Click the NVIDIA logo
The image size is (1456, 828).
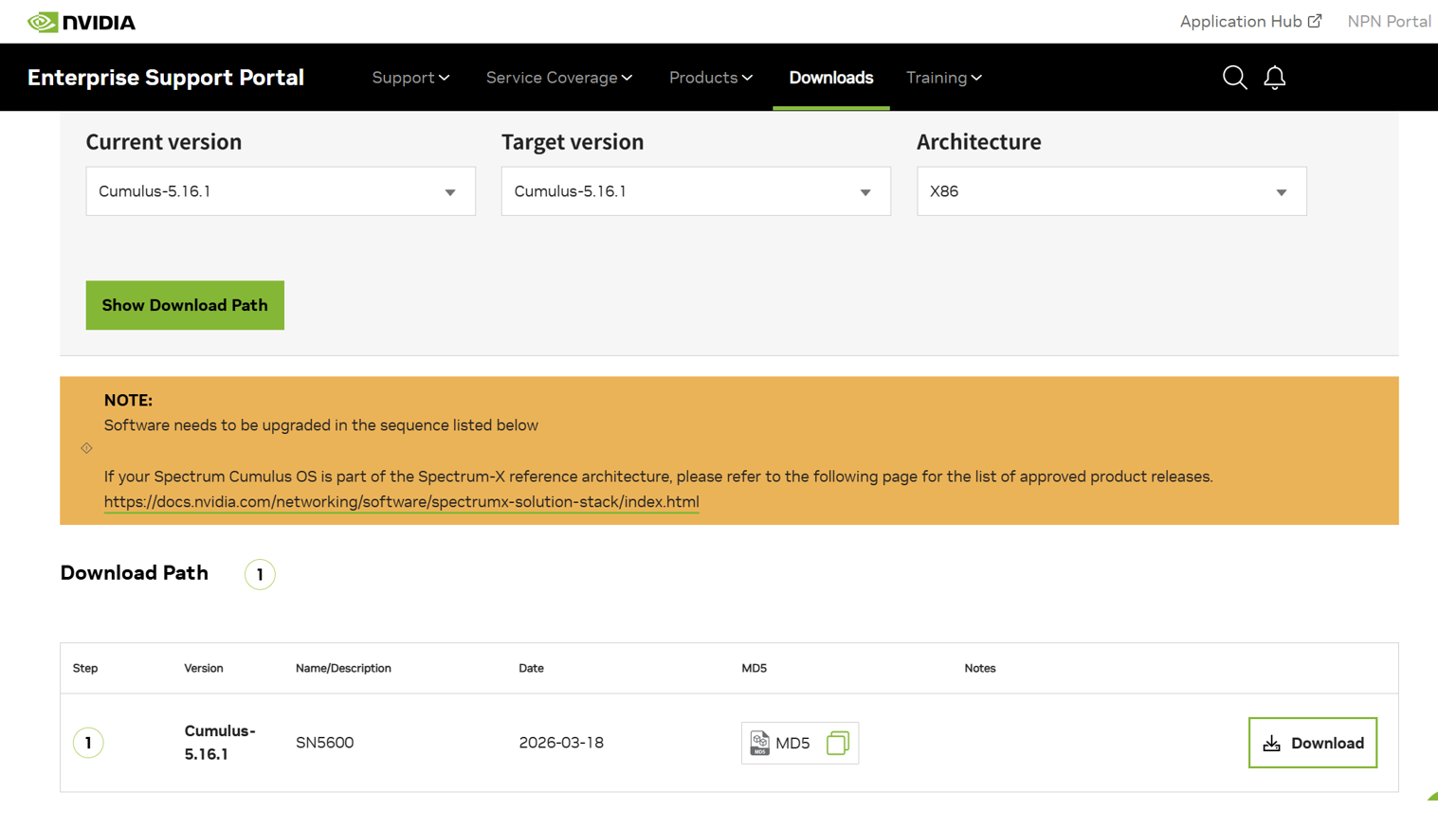click(x=82, y=22)
